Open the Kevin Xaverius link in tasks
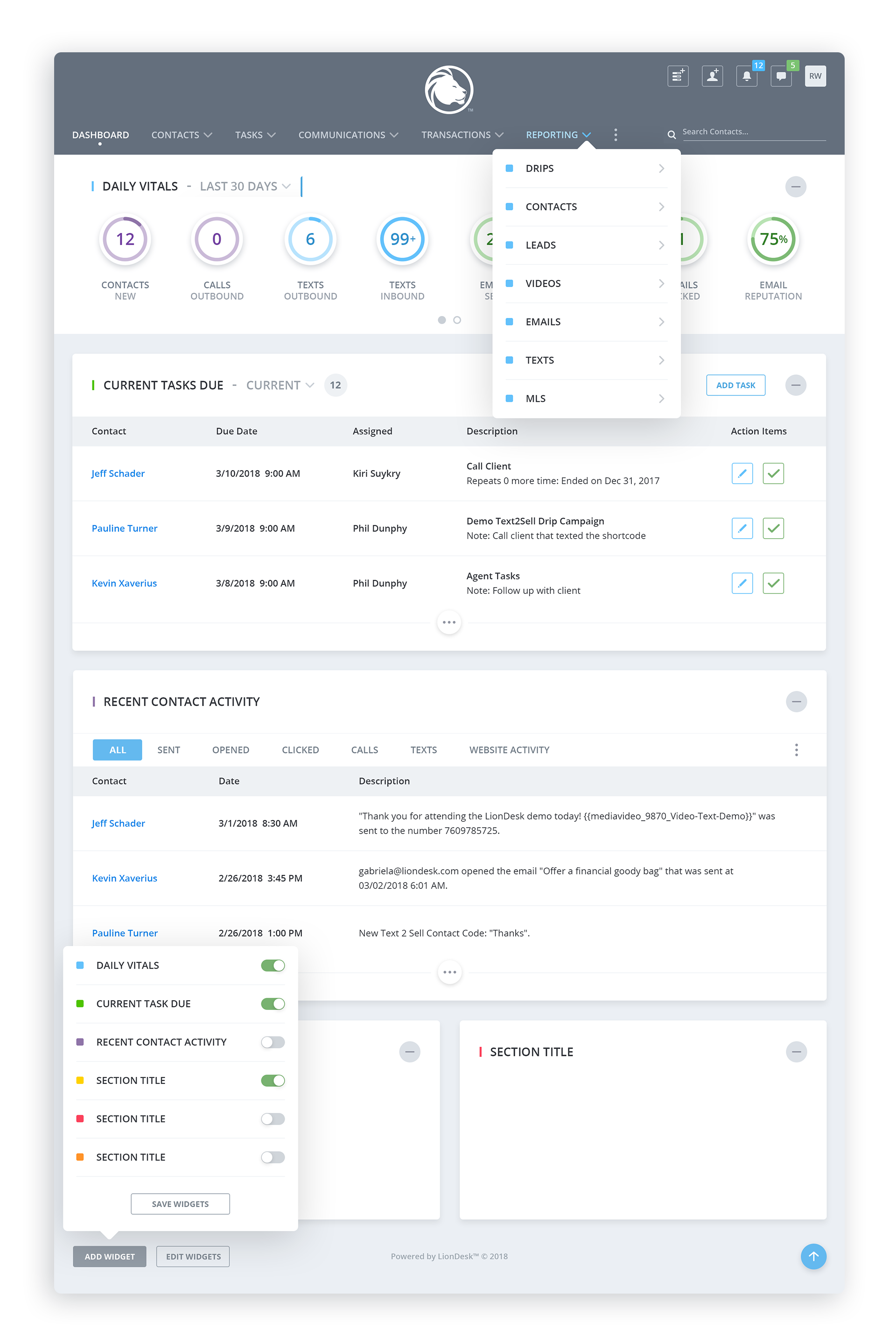 124,583
